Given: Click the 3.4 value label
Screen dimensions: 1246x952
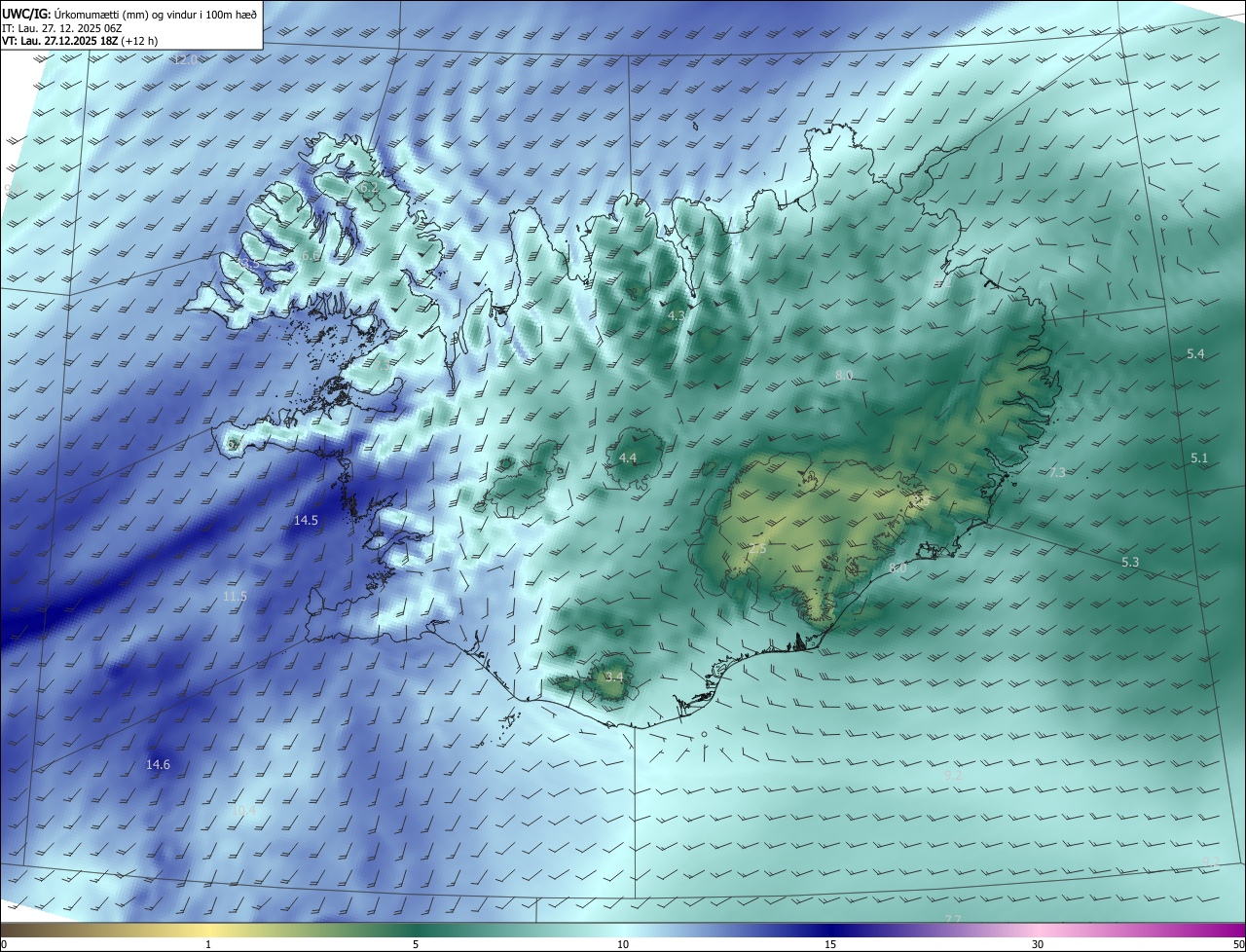Looking at the screenshot, I should click(x=613, y=676).
